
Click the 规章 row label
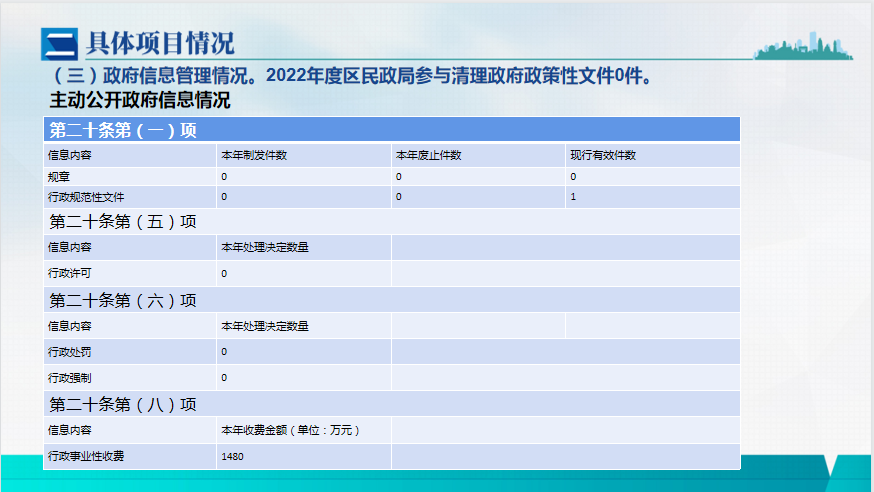(59, 177)
